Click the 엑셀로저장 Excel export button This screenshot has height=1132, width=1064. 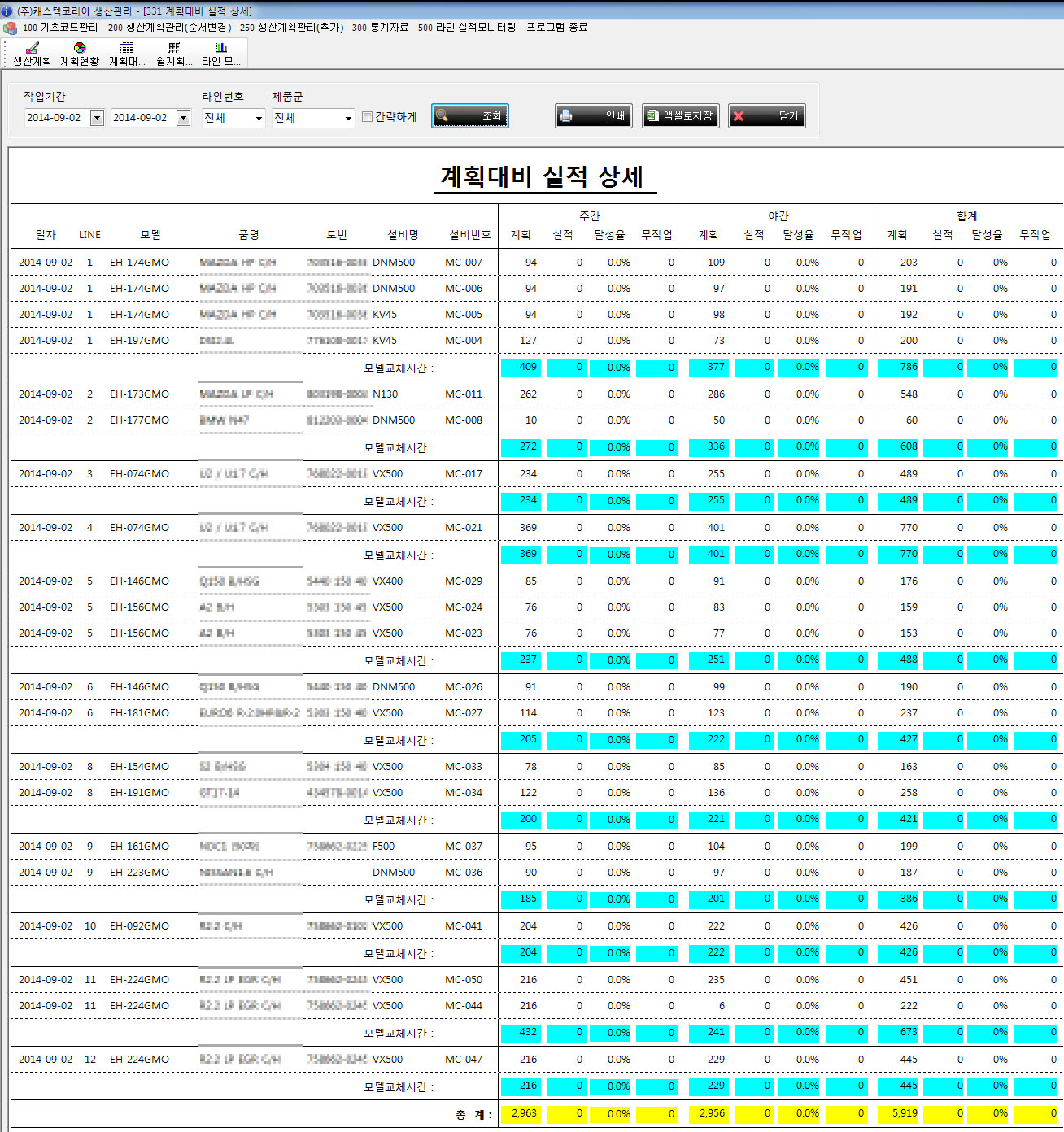680,115
